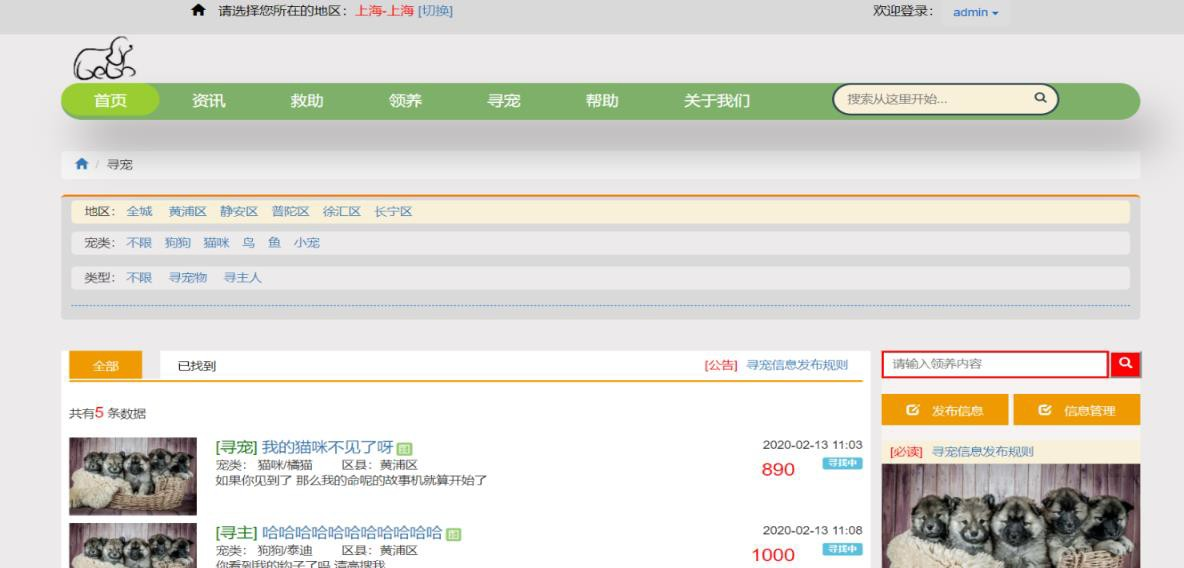Click the 信息管理 button

[1077, 410]
